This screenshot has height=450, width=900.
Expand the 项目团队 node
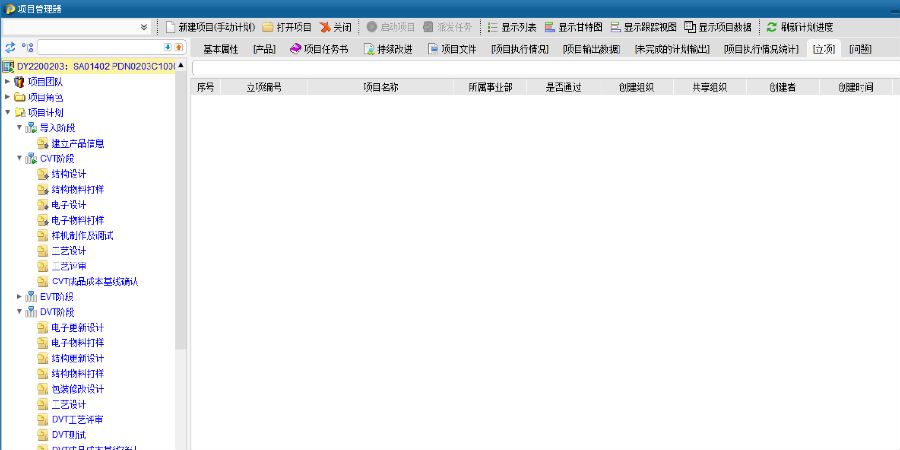[x=7, y=82]
